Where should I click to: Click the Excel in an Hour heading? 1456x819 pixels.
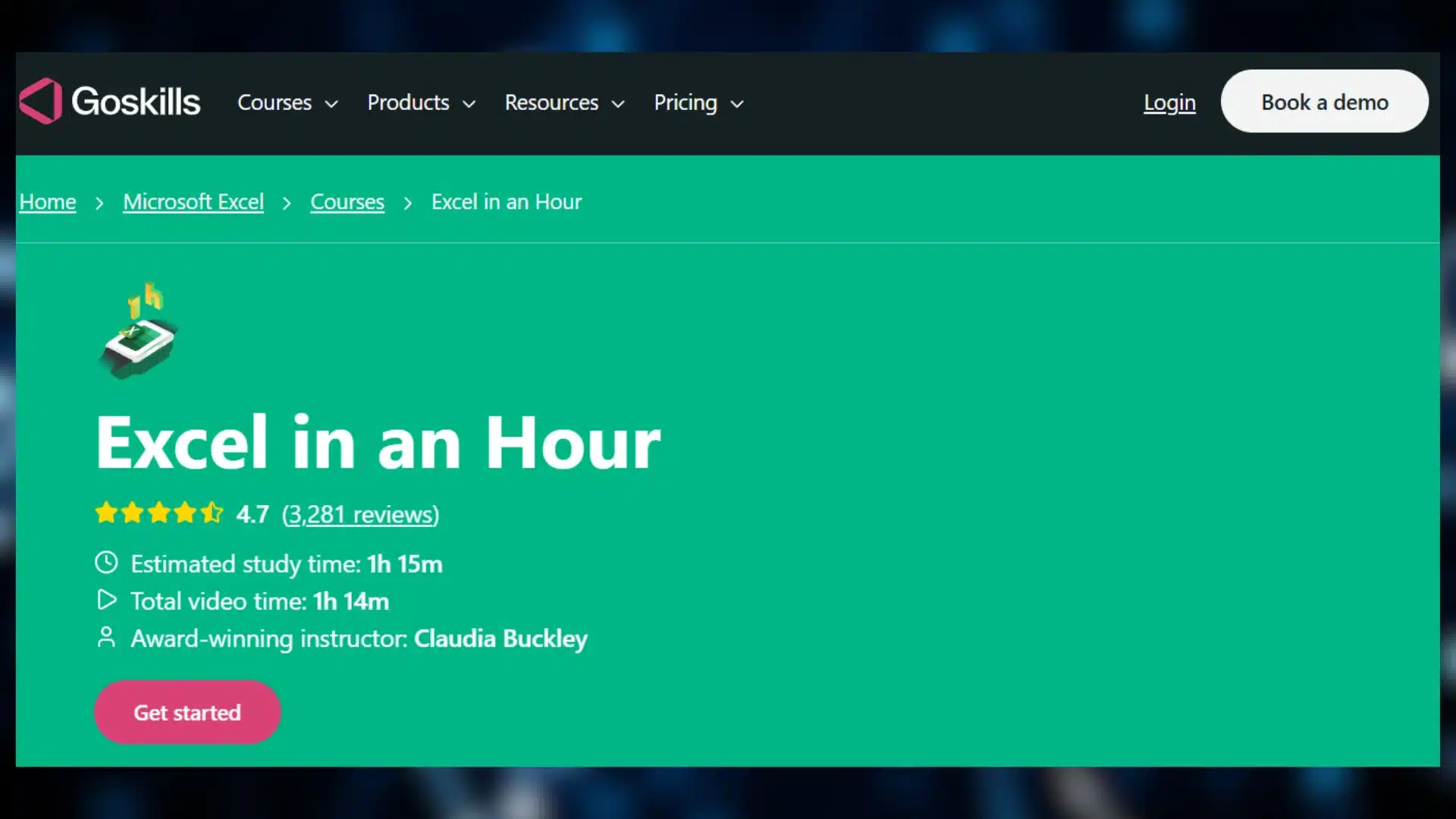pyautogui.click(x=378, y=442)
